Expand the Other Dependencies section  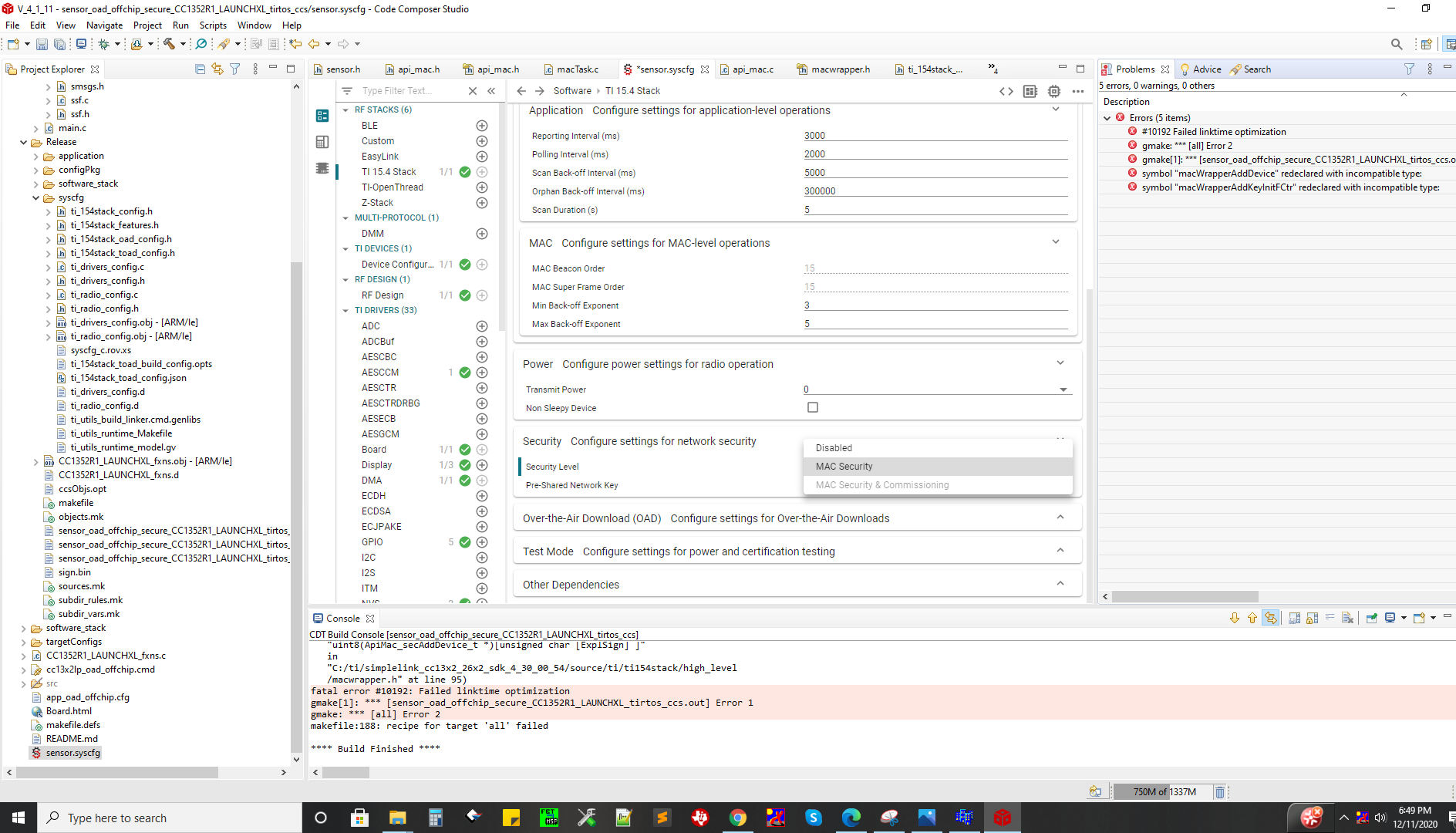(1060, 584)
